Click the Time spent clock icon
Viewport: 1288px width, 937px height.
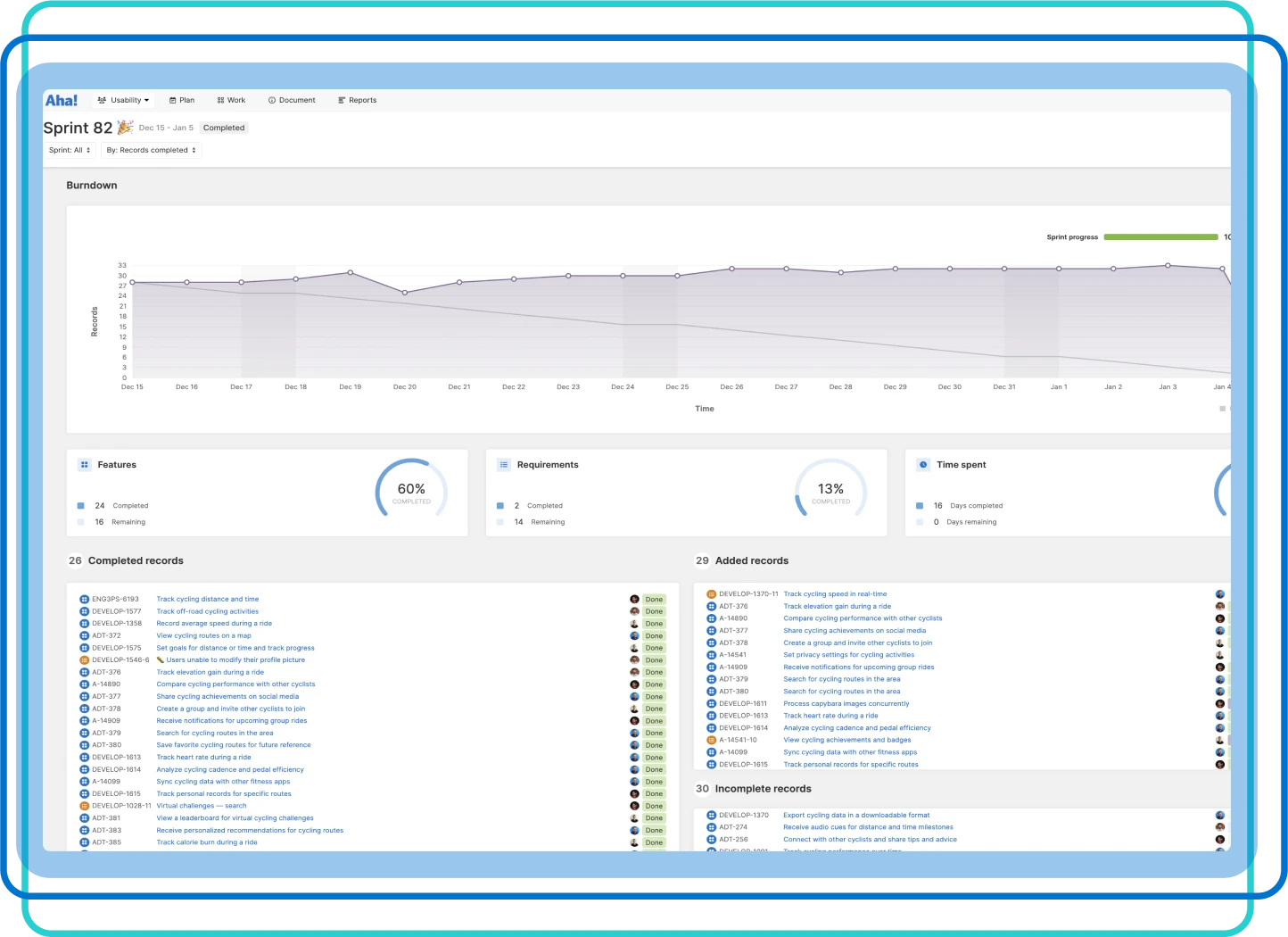click(923, 465)
